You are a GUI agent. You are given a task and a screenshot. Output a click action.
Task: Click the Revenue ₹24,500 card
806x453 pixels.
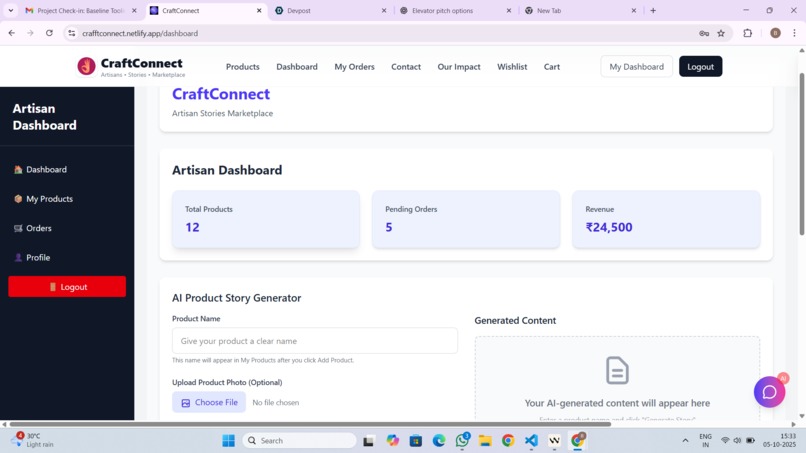(x=666, y=219)
